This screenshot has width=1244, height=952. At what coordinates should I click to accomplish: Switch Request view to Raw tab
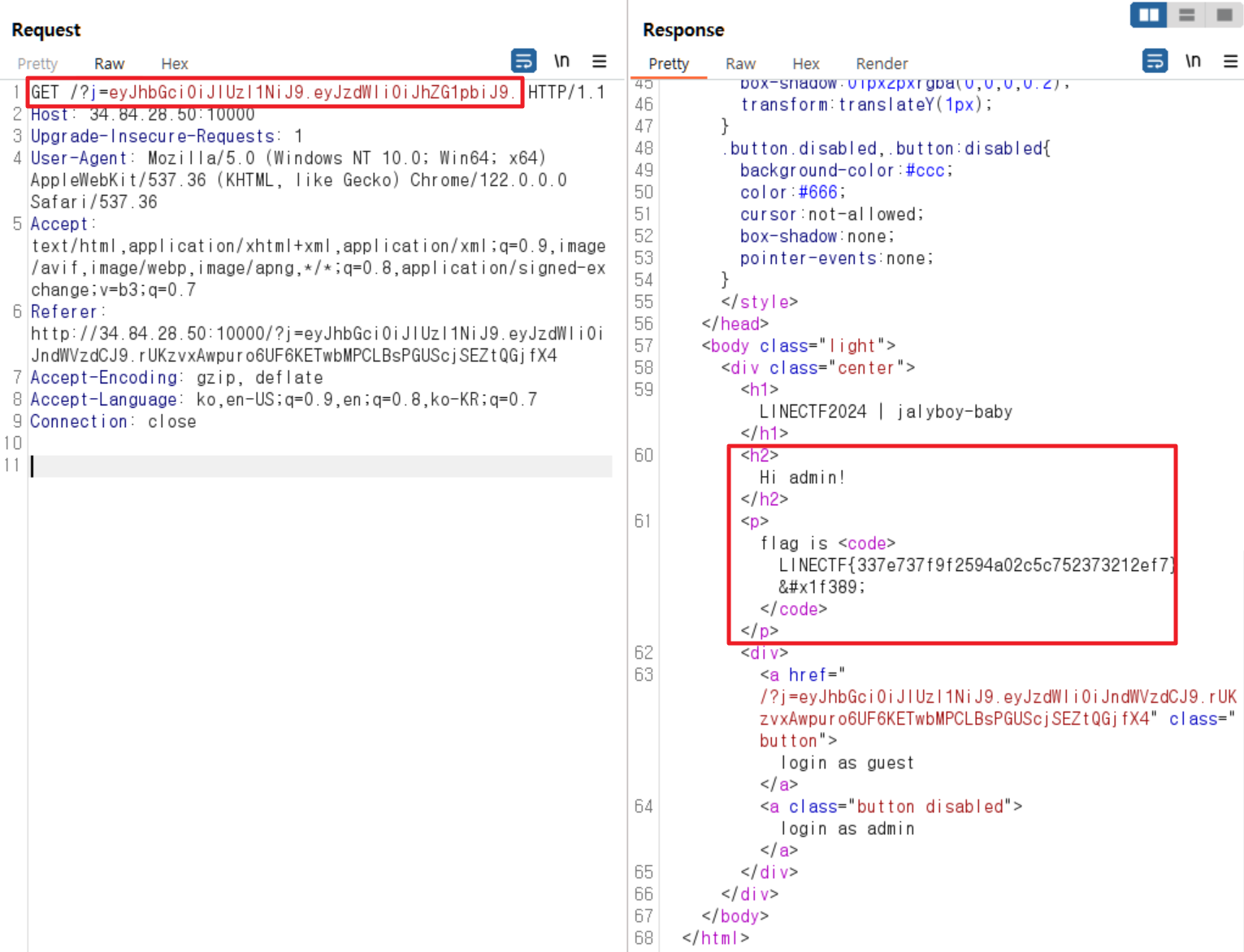pos(109,63)
